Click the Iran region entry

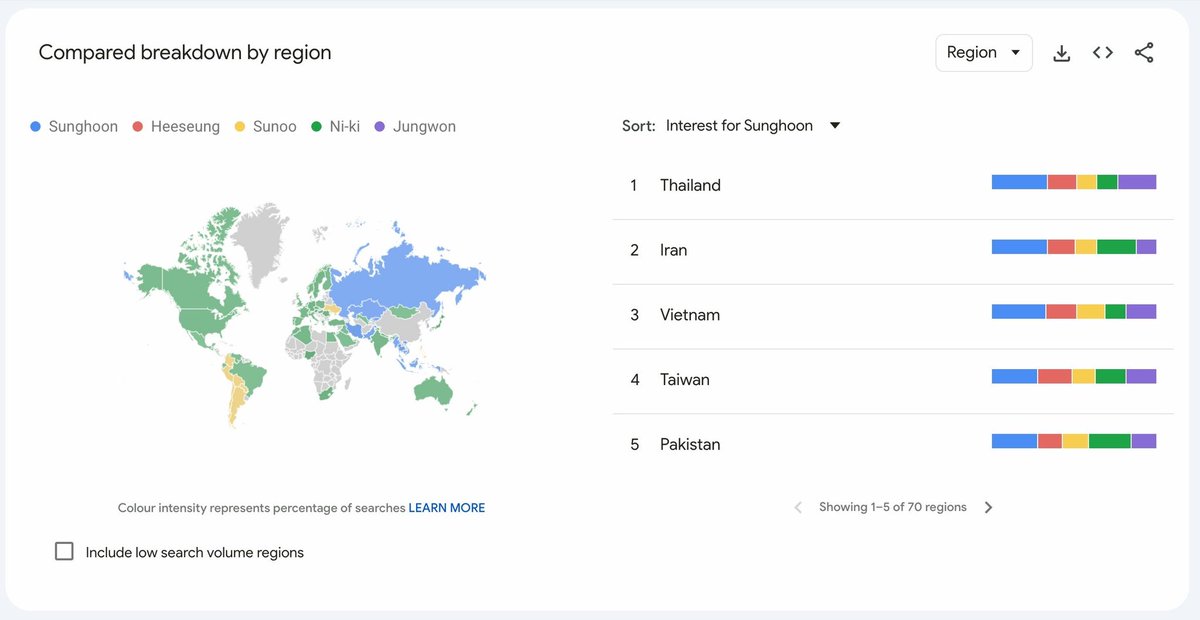673,250
